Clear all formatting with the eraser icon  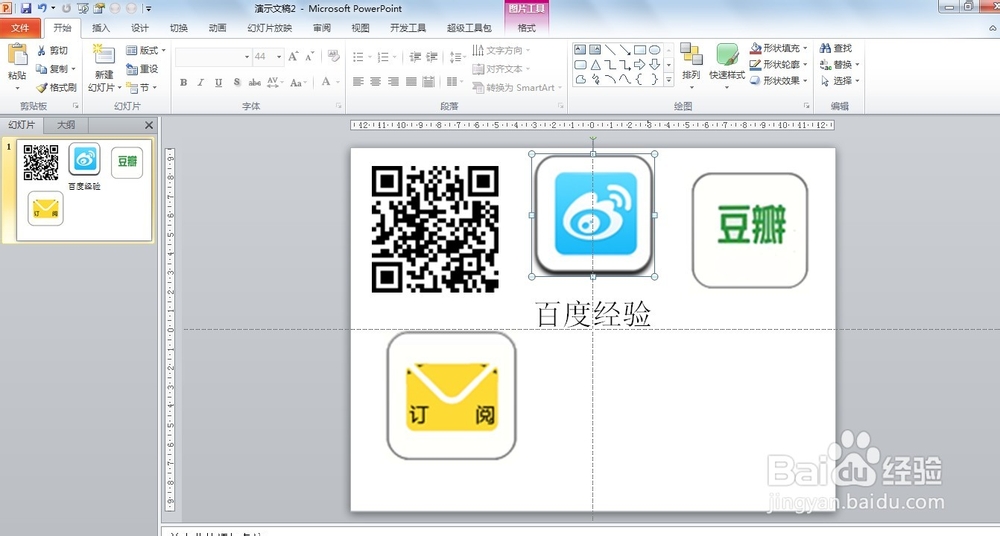pos(334,56)
